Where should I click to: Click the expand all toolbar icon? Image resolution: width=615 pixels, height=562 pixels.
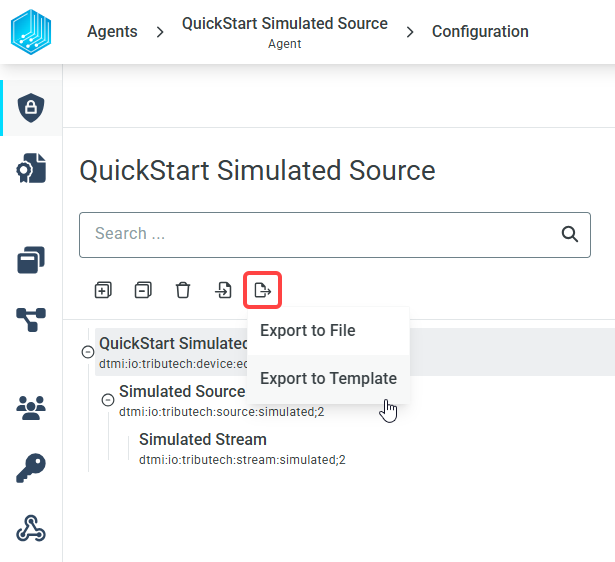(103, 290)
